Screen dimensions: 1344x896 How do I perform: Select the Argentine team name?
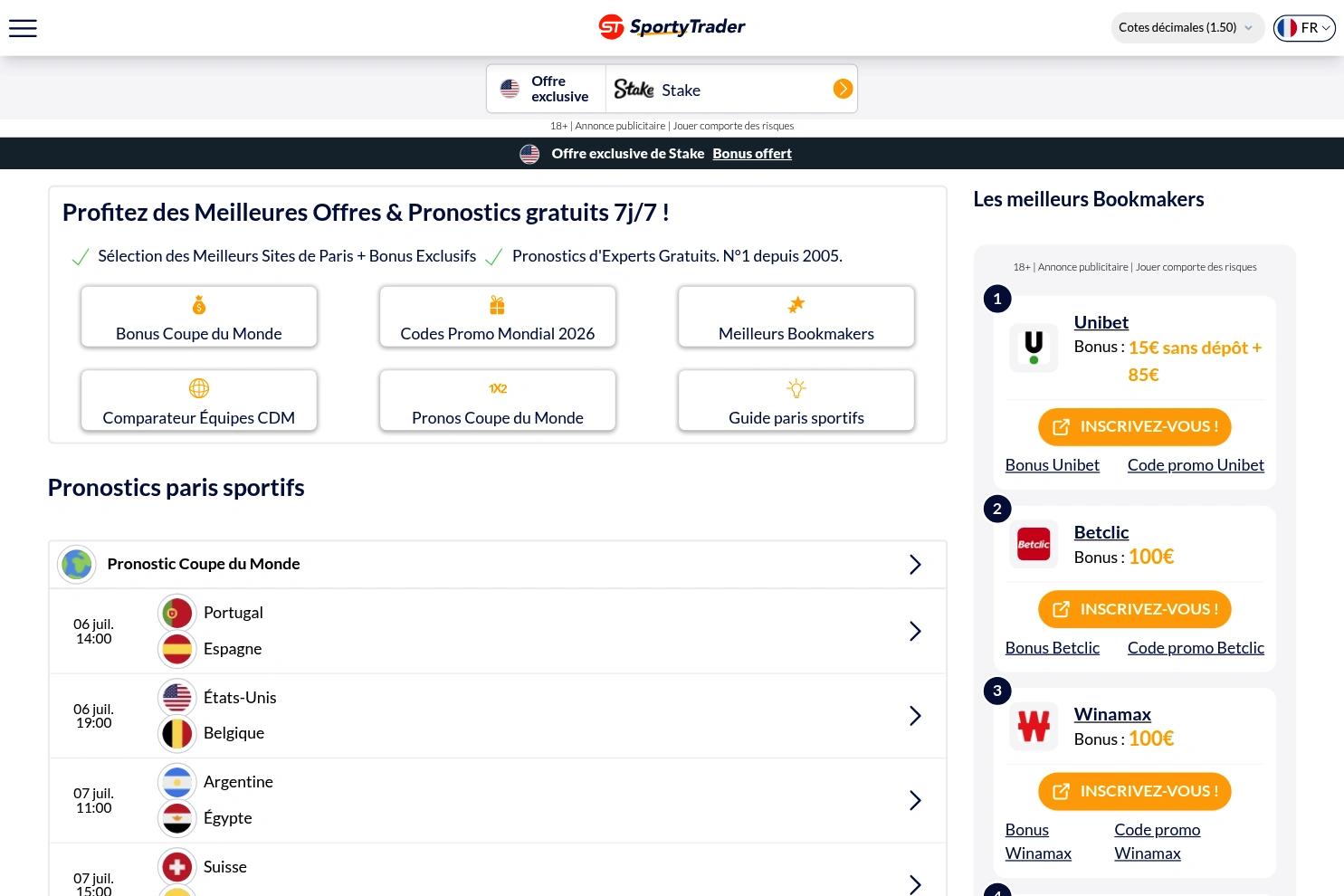click(x=238, y=782)
